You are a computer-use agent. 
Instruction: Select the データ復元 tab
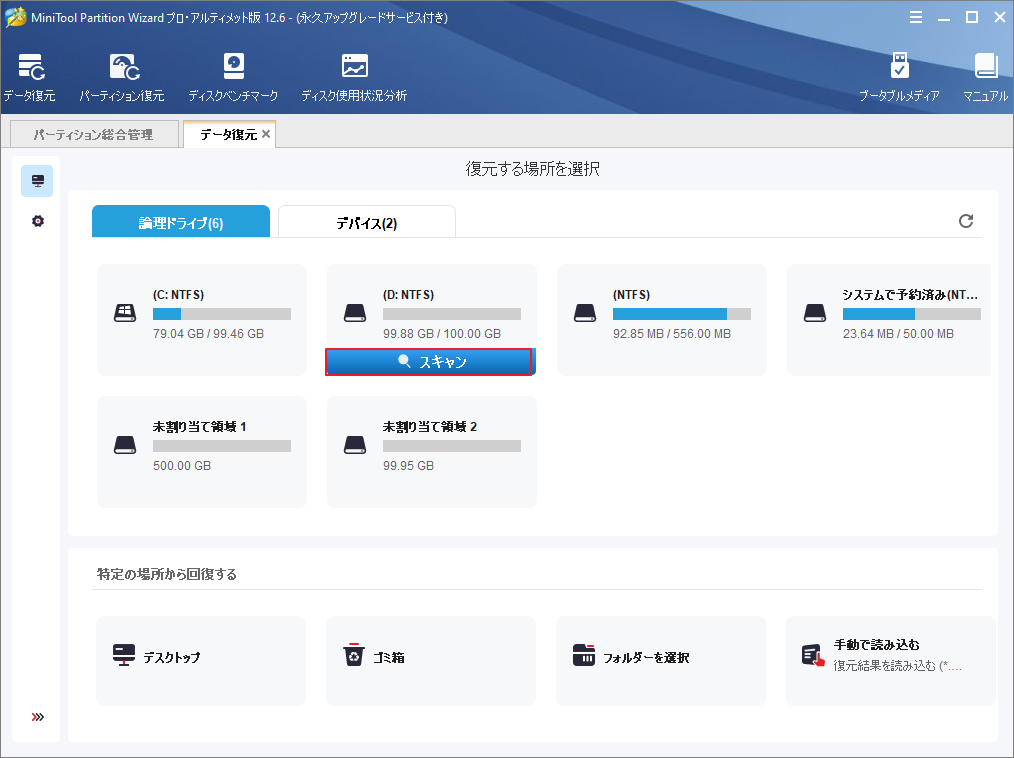click(x=228, y=134)
